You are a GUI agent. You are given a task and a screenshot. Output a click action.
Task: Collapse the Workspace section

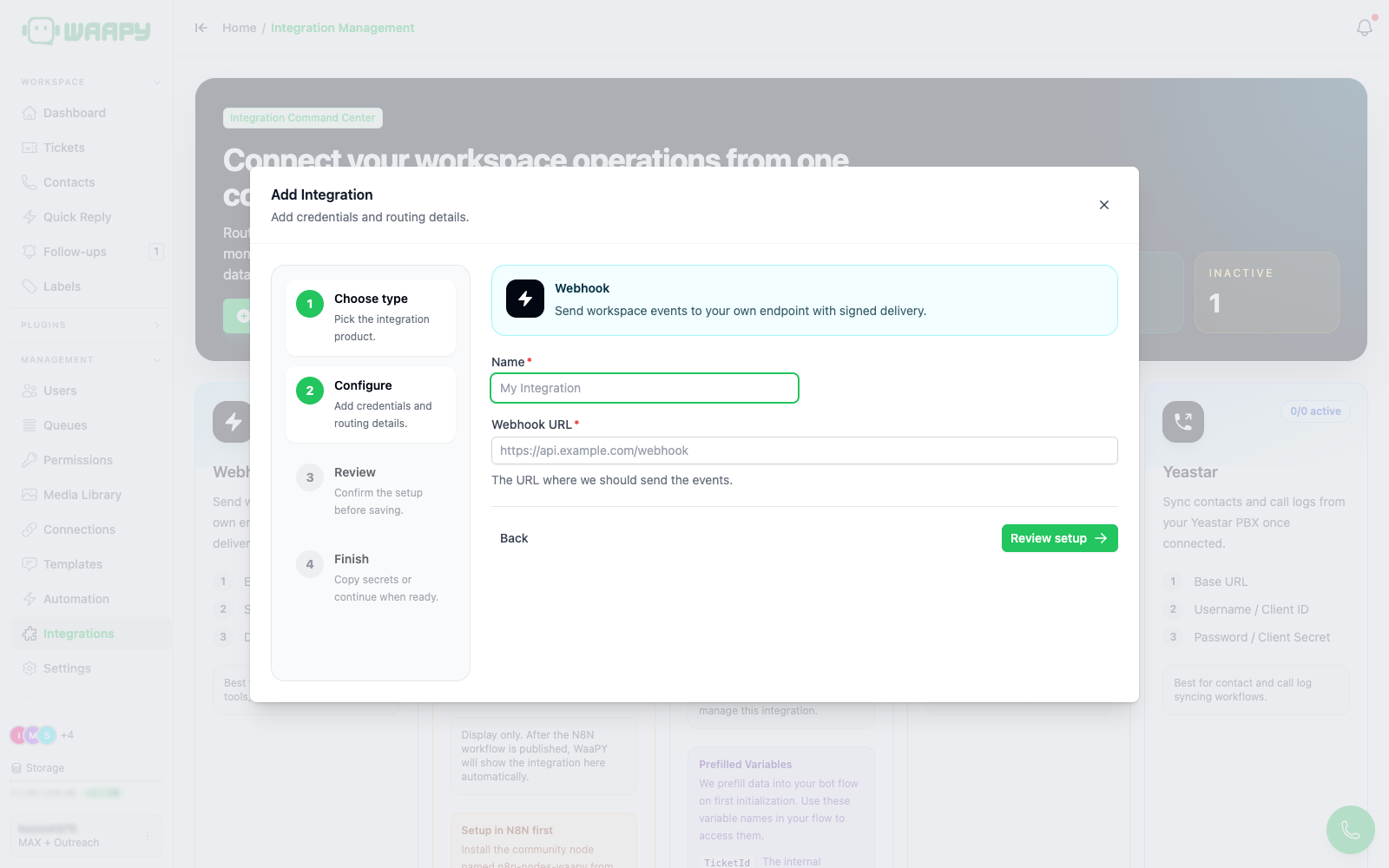click(x=157, y=82)
